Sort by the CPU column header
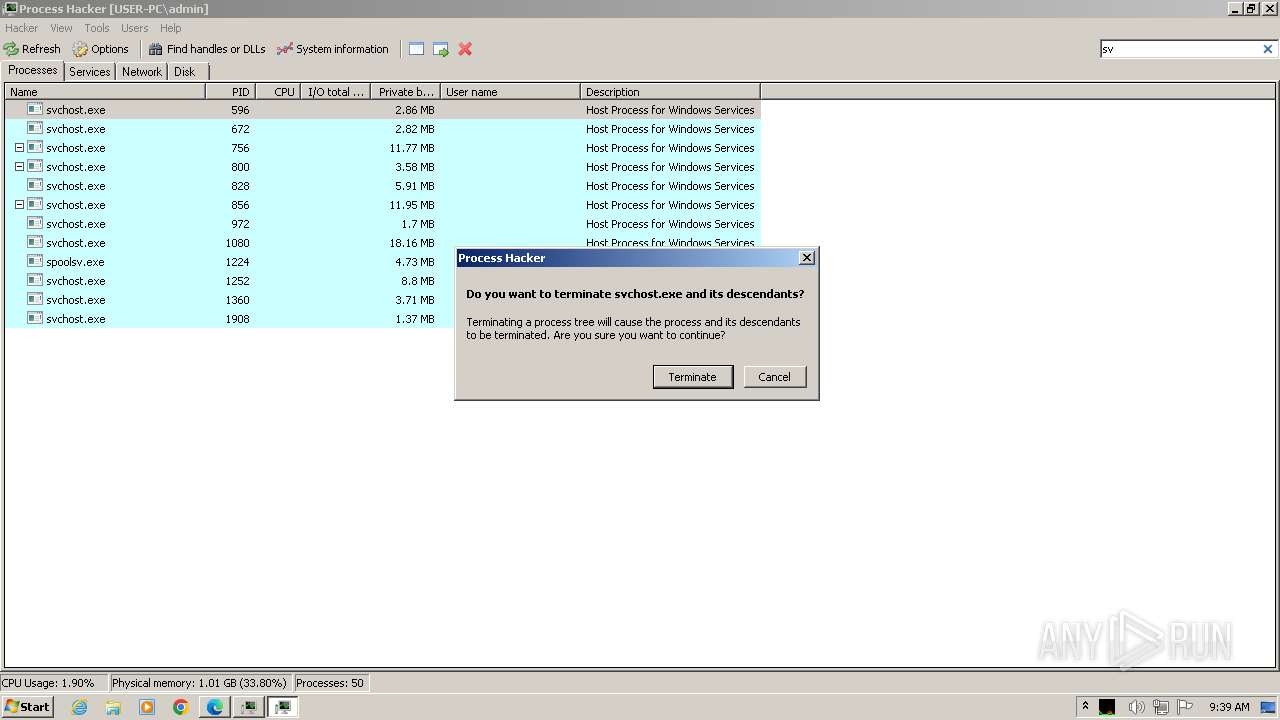Screen dimensions: 1280x720 pos(279,92)
